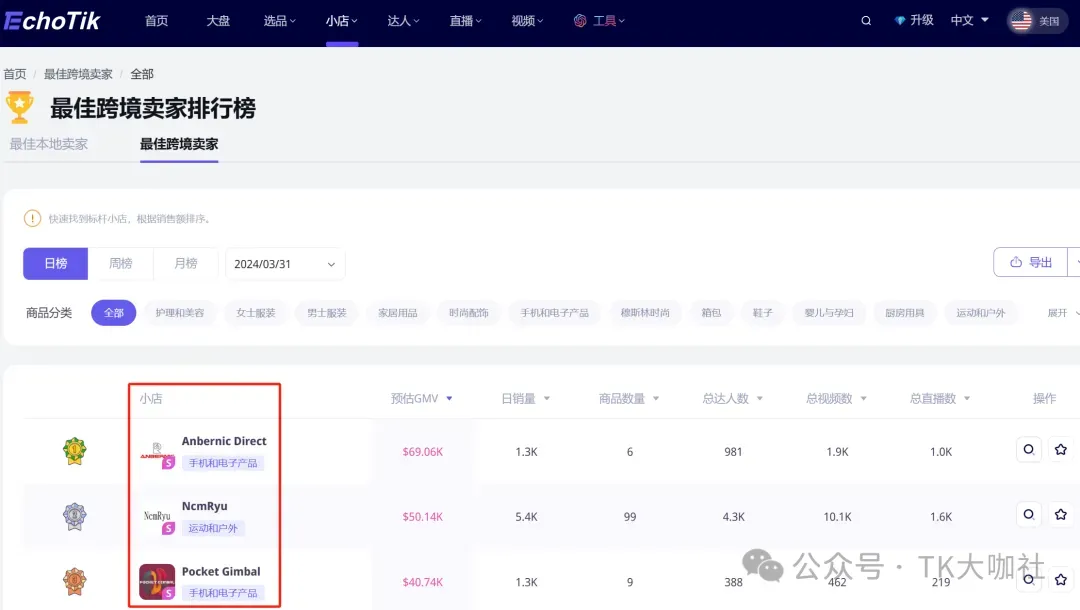This screenshot has height=610, width=1080.
Task: Click the silver rank-two medal icon
Action: point(74,516)
